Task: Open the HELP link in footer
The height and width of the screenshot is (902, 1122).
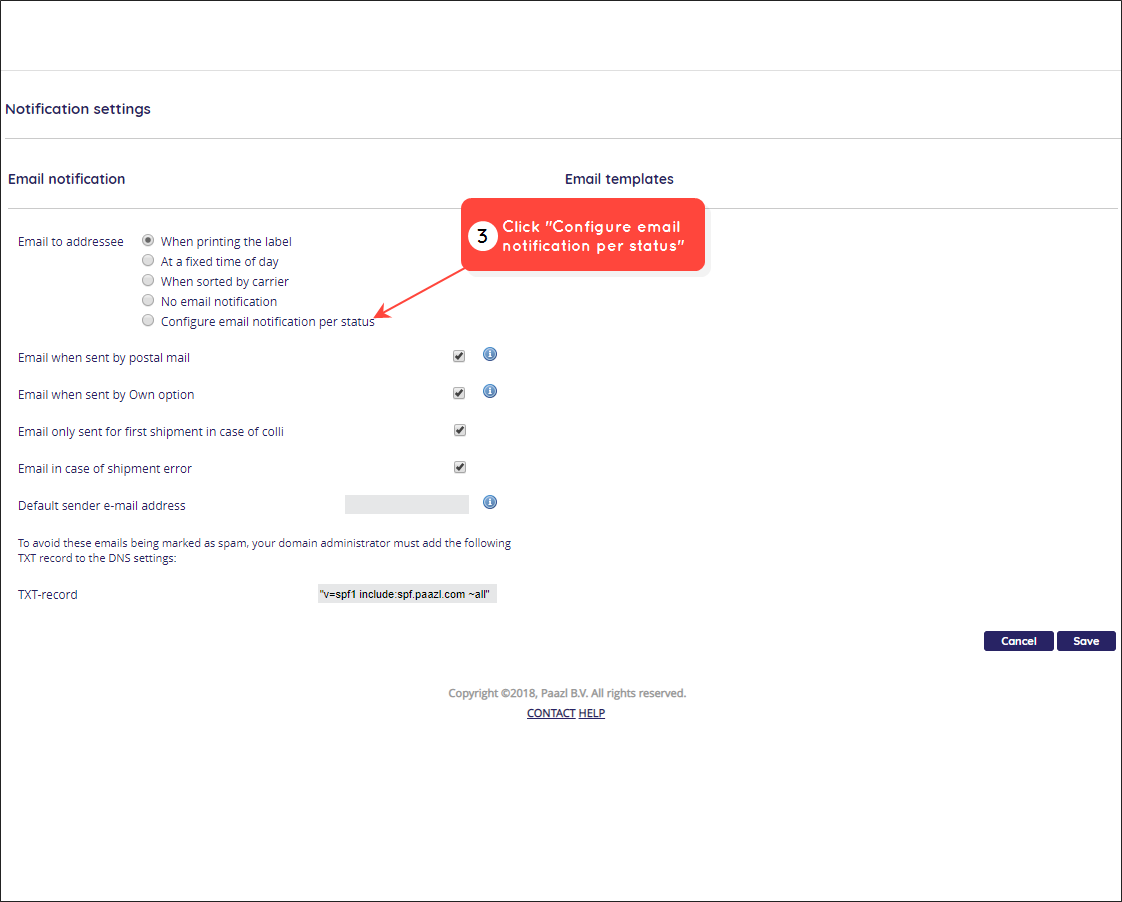Action: pos(592,713)
